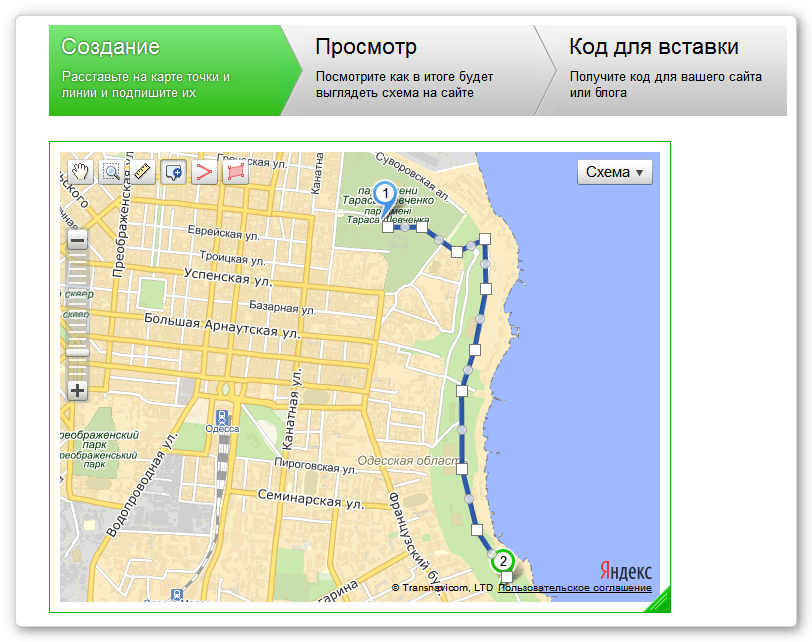Click green placemark number 2

tap(503, 561)
